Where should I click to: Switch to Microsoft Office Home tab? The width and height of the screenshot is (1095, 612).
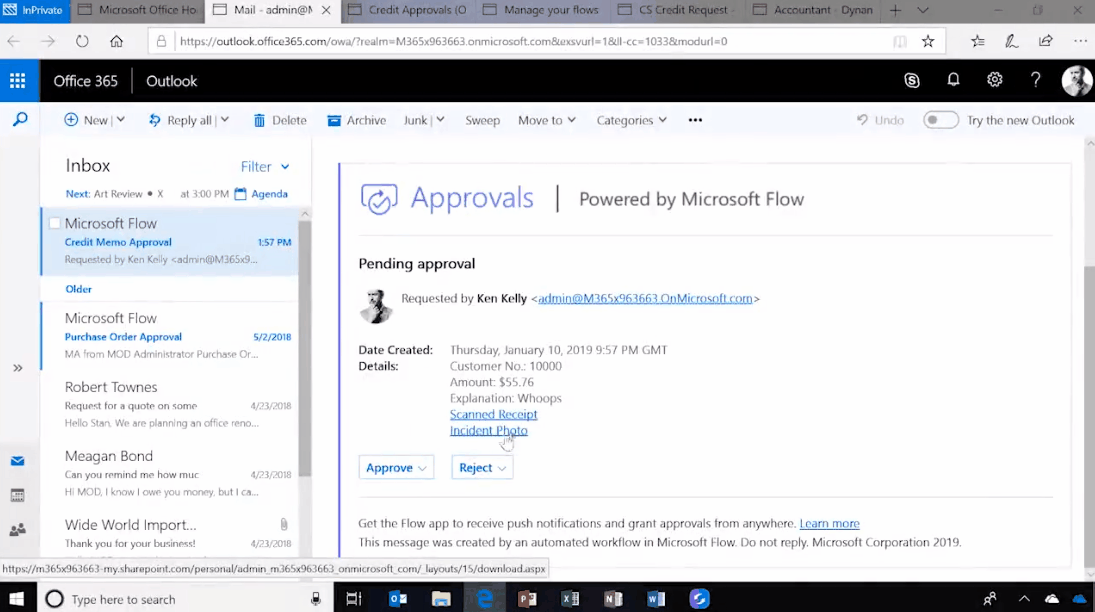tap(138, 10)
